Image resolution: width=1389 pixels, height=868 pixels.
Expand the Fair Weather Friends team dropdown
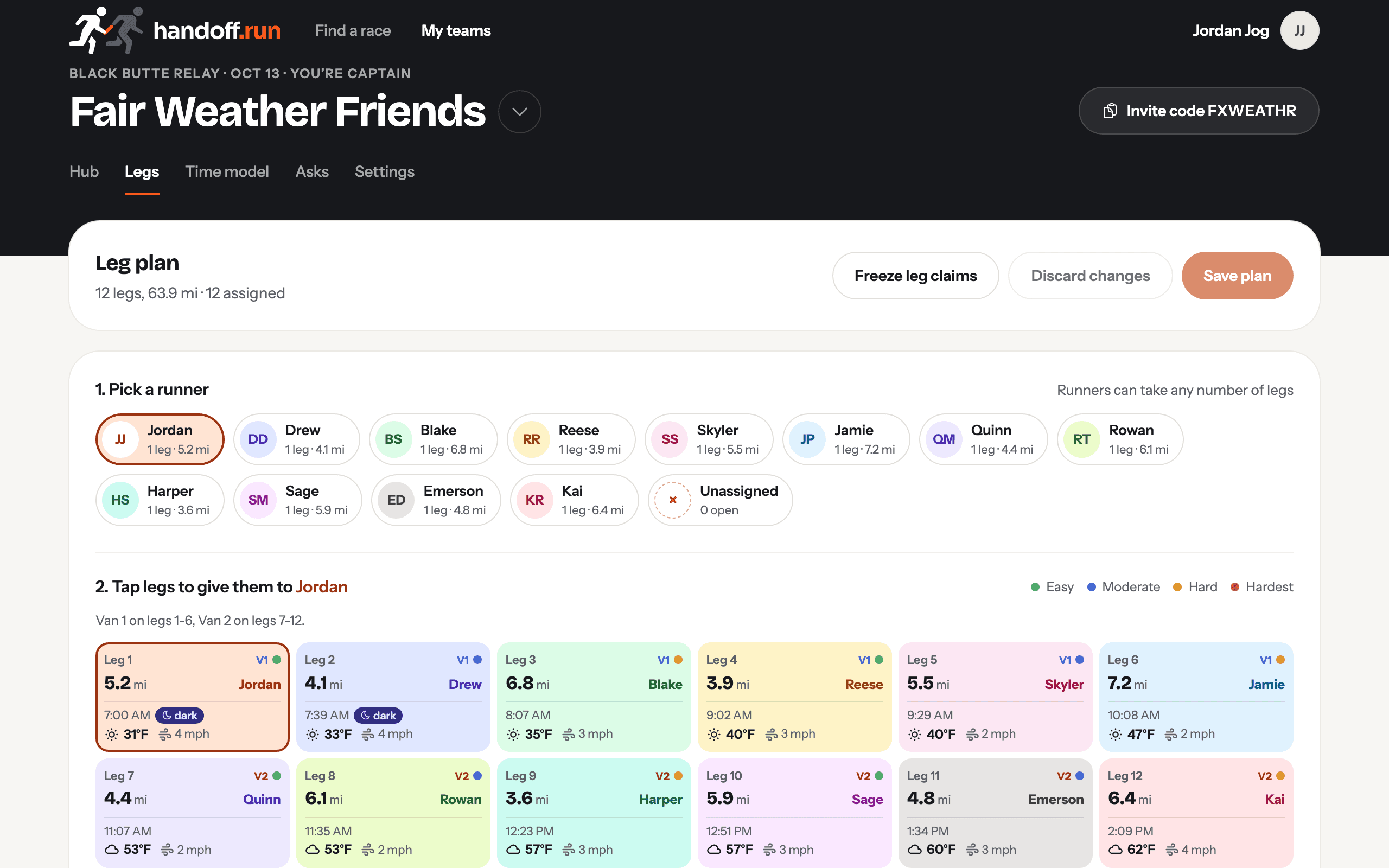(x=519, y=111)
